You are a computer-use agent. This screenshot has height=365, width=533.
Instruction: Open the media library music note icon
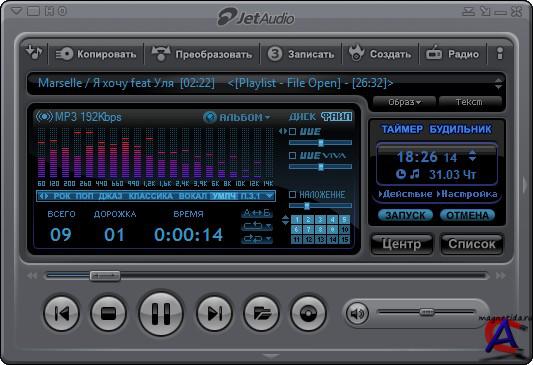point(34,53)
